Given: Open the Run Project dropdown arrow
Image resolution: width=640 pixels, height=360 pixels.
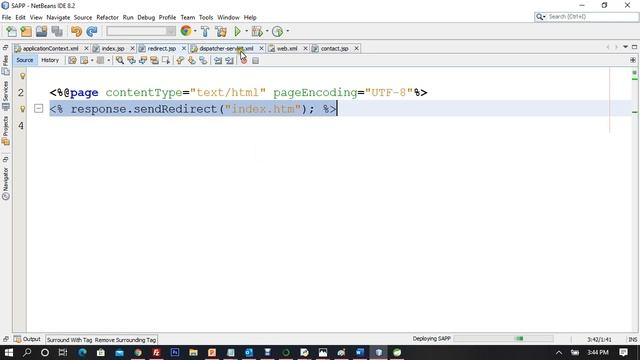Looking at the screenshot, I should [x=246, y=31].
